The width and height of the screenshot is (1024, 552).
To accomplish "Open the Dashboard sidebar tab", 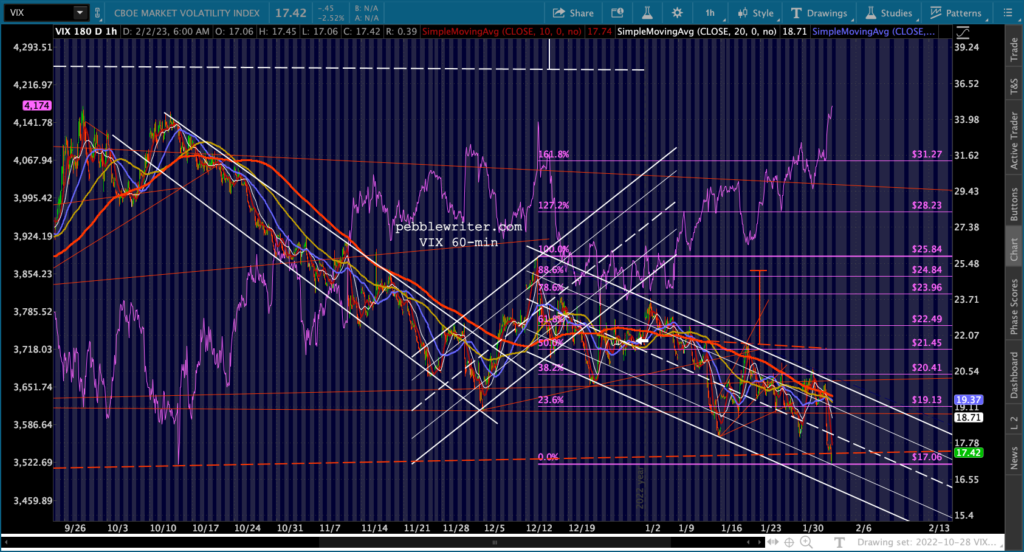I will point(1014,375).
